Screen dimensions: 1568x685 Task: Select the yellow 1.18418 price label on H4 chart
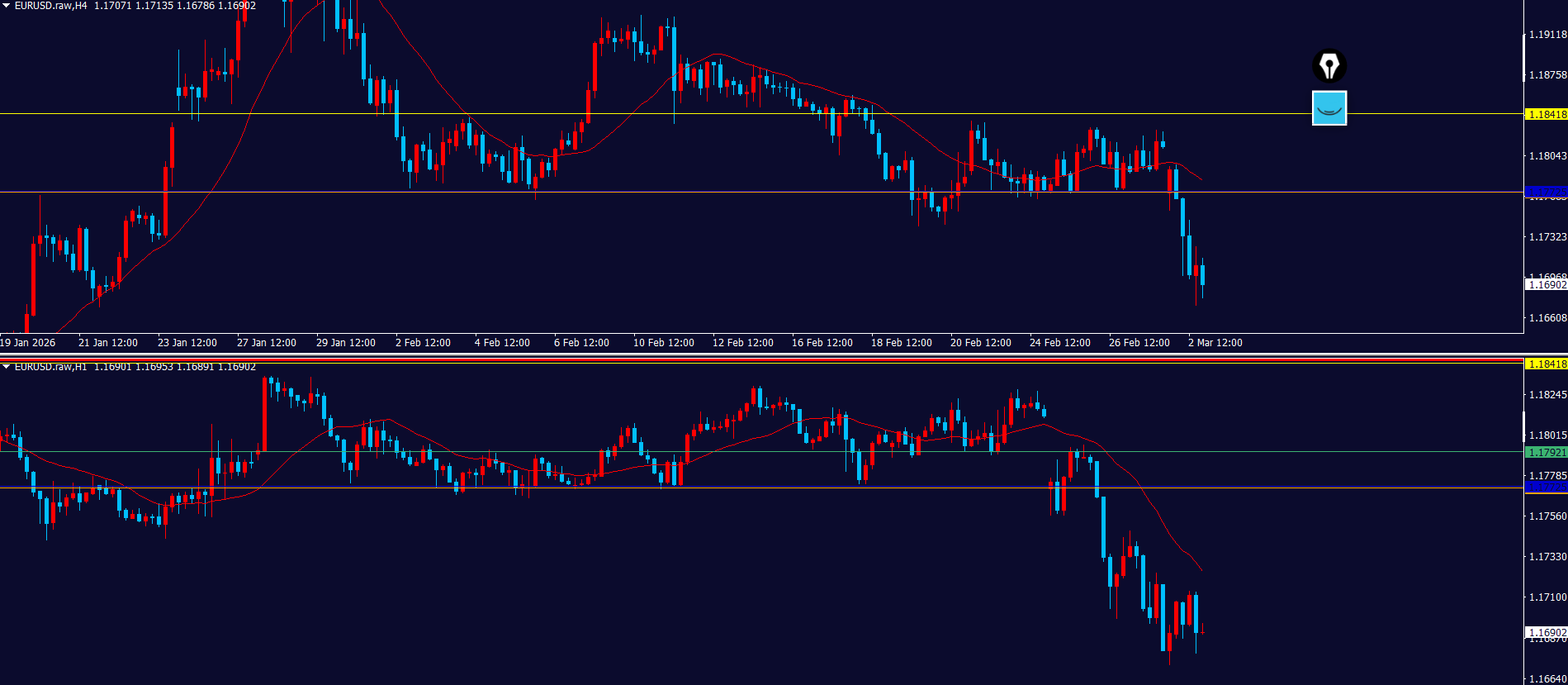tap(1546, 115)
